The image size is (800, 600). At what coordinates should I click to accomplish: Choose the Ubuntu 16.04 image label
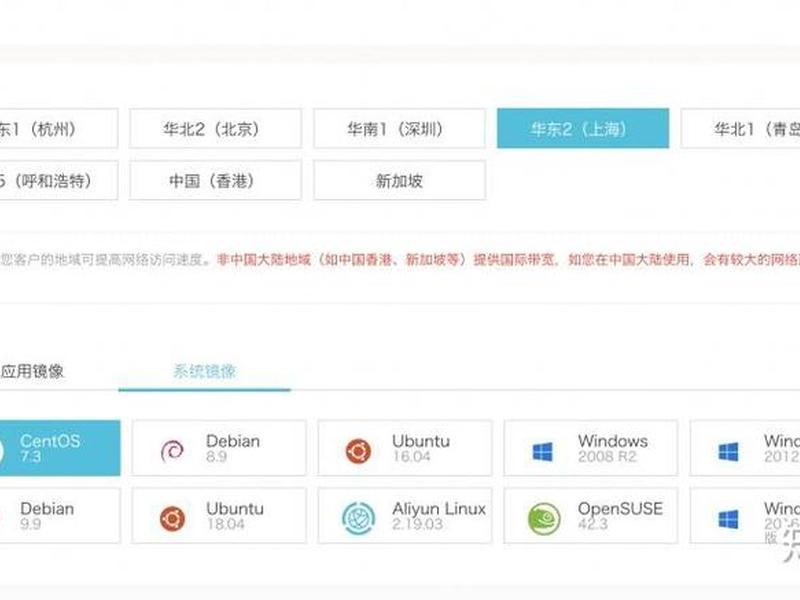click(x=421, y=448)
